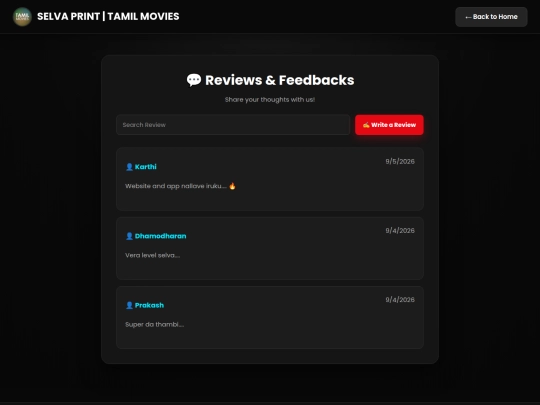Click the Tamil Movies round logo
This screenshot has width=540, height=405.
tap(22, 17)
